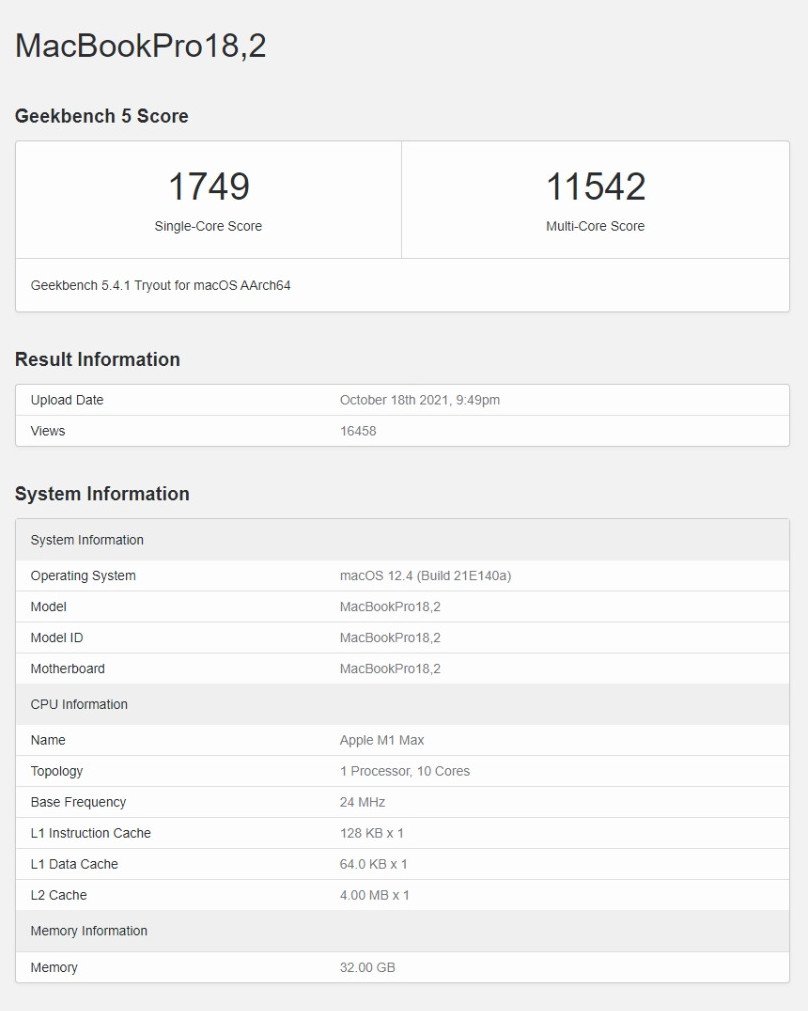Click the Model ID row value
The width and height of the screenshot is (808, 1011).
pyautogui.click(x=390, y=638)
